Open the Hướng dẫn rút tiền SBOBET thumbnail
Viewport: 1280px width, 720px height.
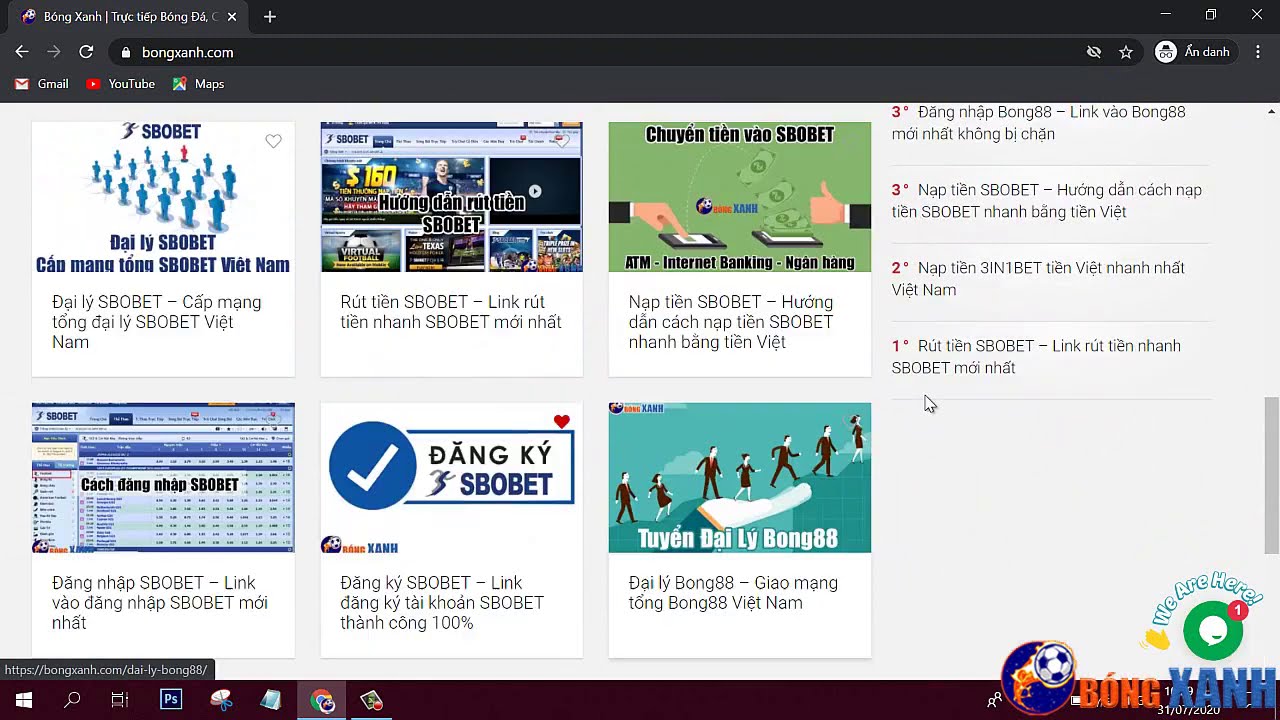point(451,197)
